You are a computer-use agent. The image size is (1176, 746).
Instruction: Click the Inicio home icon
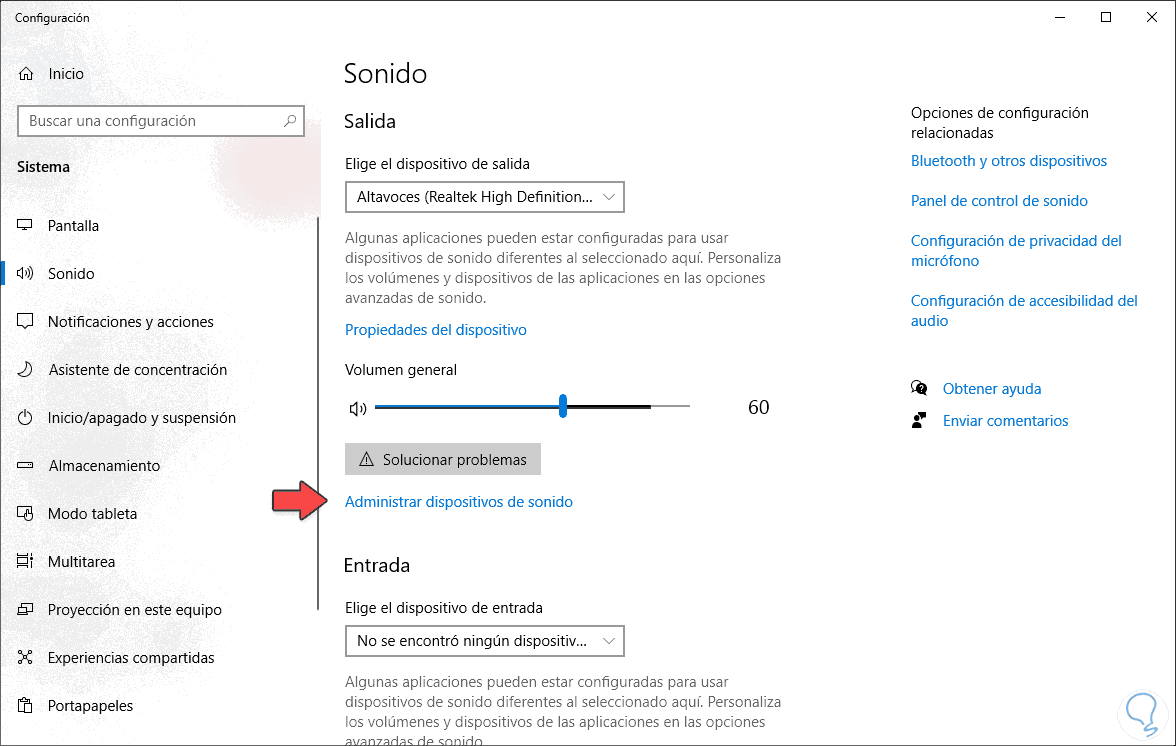[x=26, y=74]
